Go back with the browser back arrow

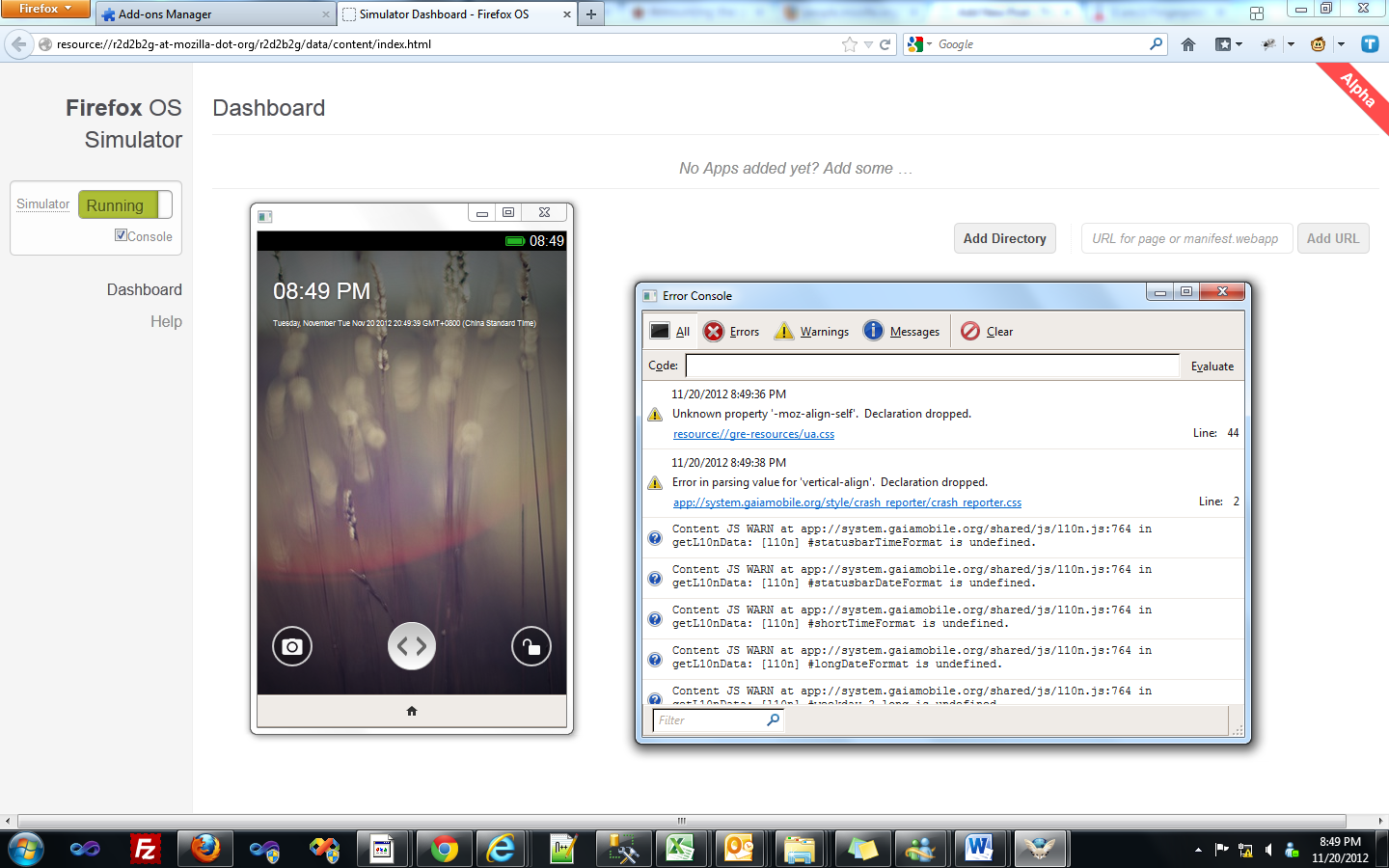18,44
